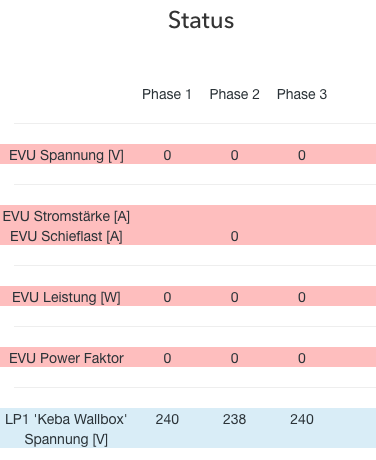Click EVU Power Faktor Phase 3 value
376x460 pixels.
302,358
